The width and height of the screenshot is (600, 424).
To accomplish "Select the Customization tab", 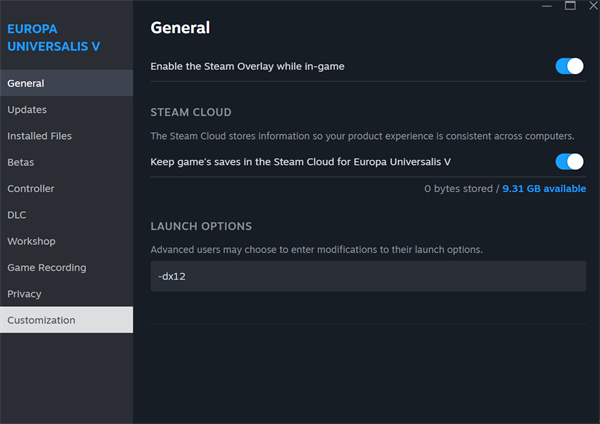I will pyautogui.click(x=66, y=320).
